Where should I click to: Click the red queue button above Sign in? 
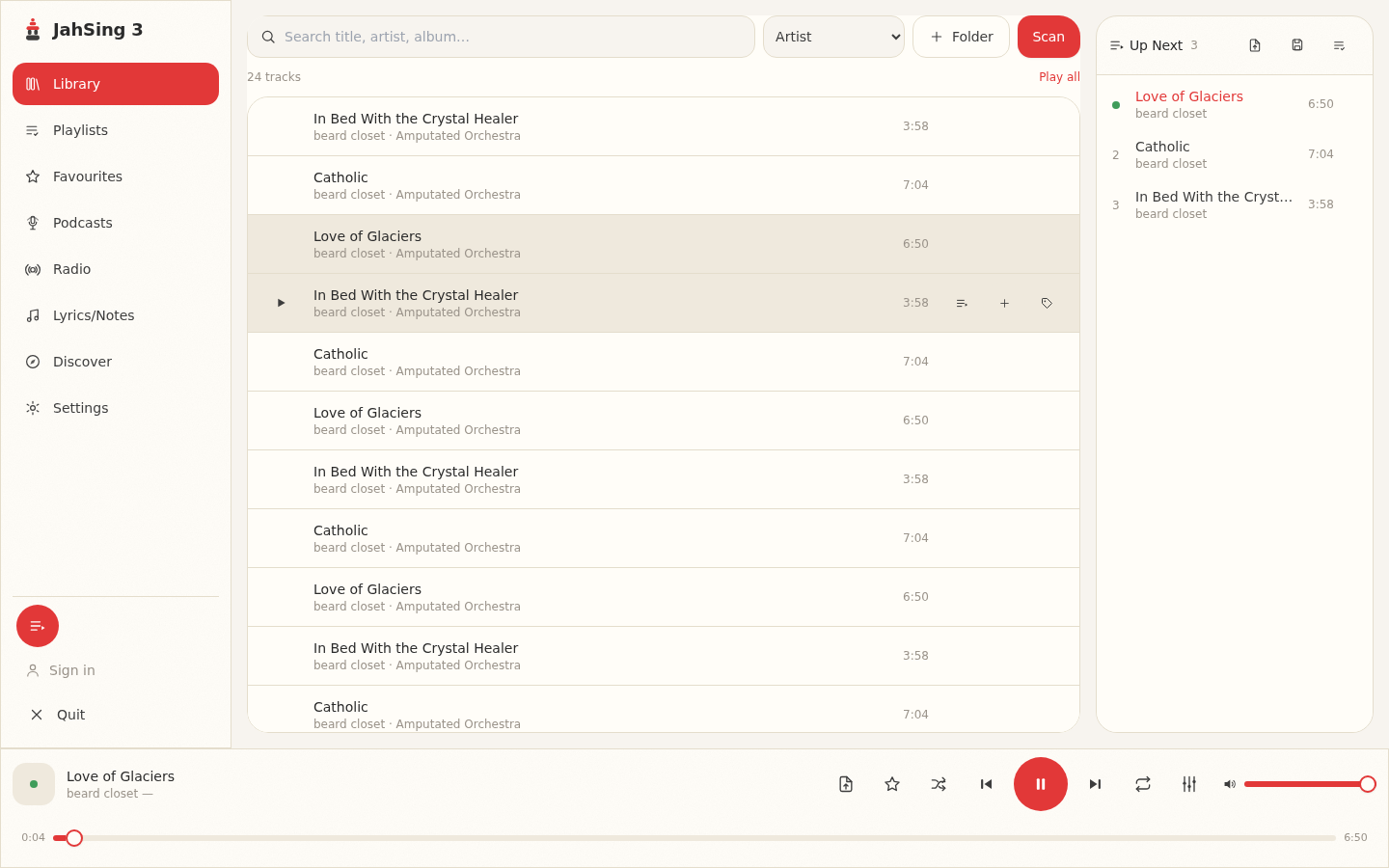tap(38, 626)
